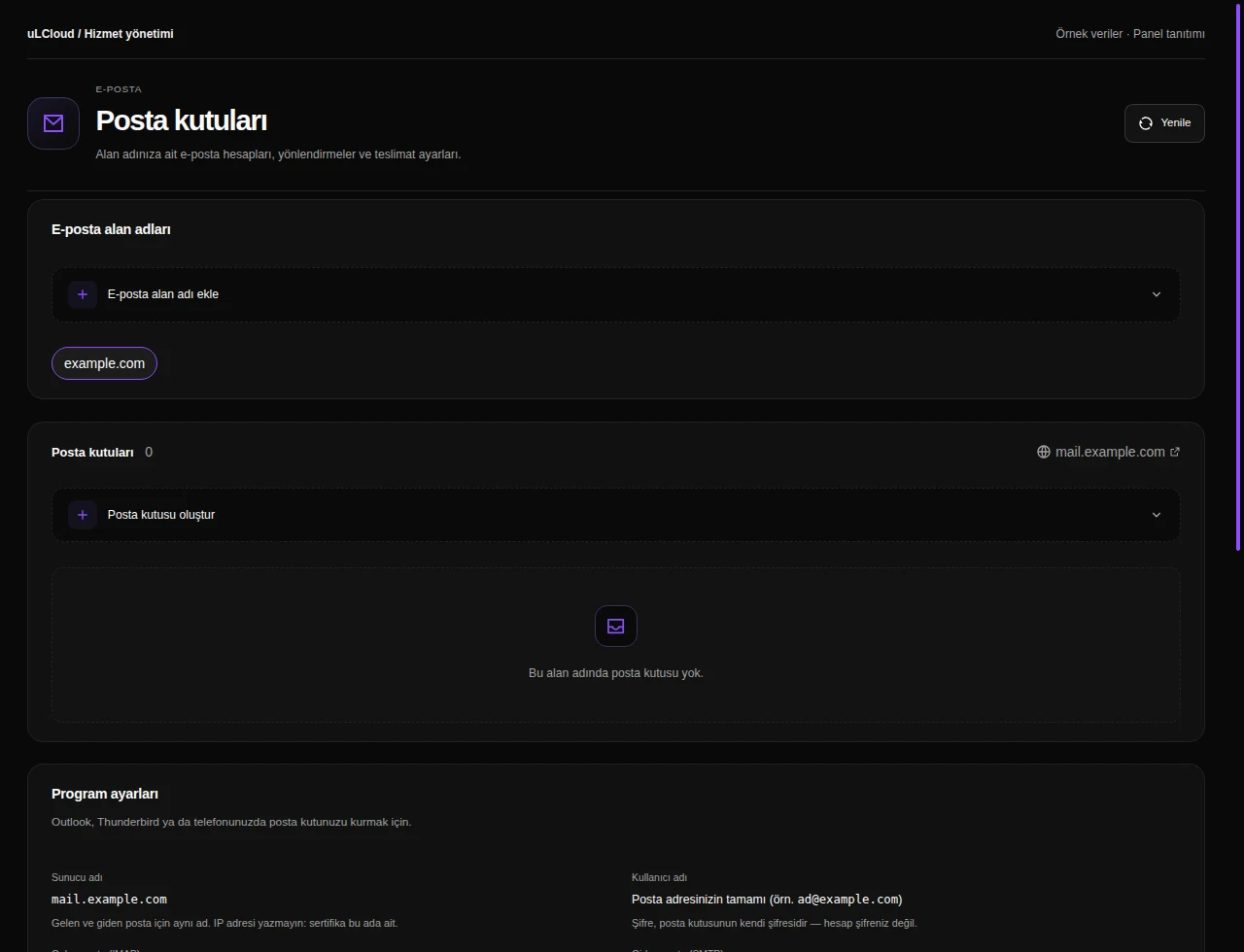Click 'Bu alan adında posta kutusu yok.' message
Viewport: 1244px width, 952px height.
coord(616,673)
